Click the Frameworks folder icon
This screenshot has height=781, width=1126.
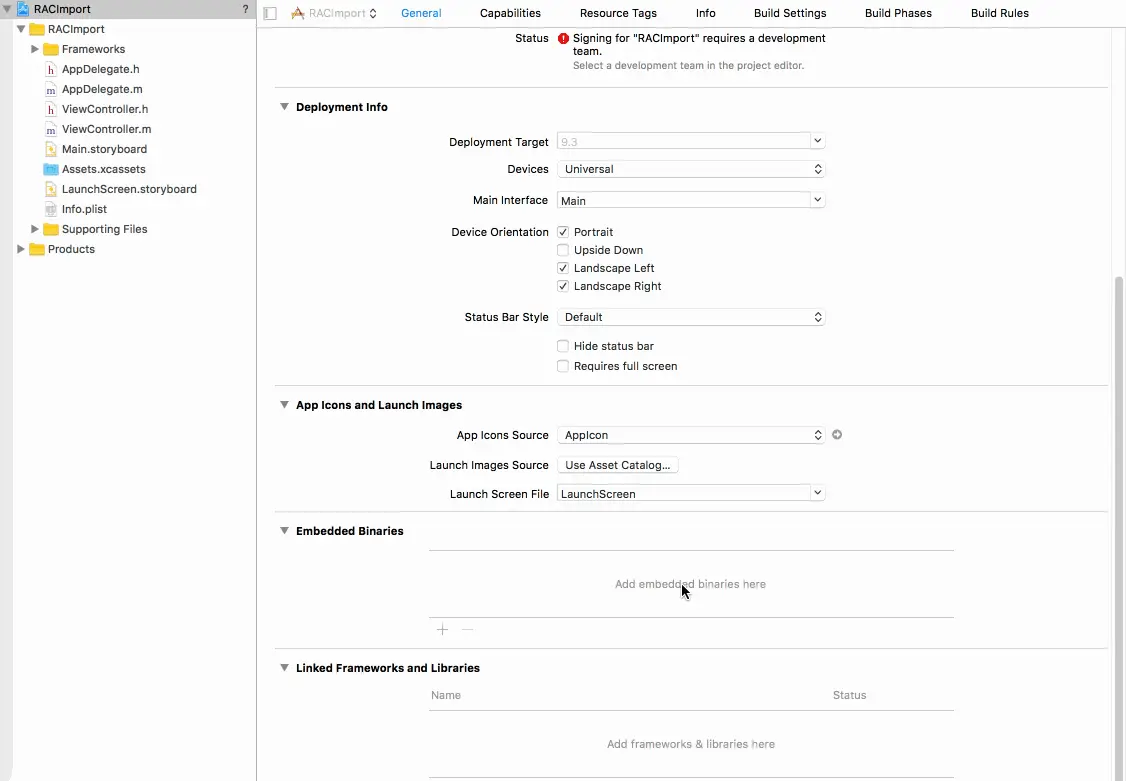click(x=50, y=50)
